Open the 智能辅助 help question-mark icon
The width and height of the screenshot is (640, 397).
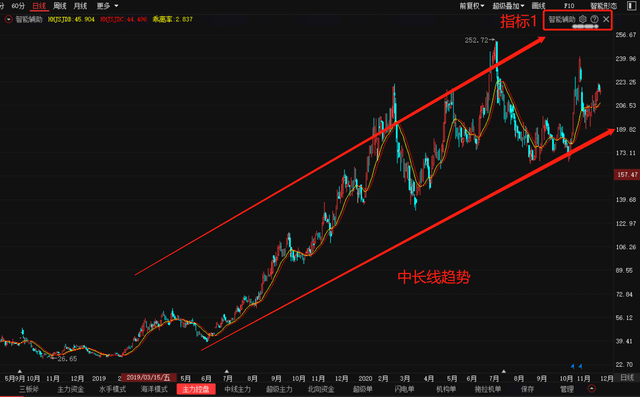click(594, 19)
